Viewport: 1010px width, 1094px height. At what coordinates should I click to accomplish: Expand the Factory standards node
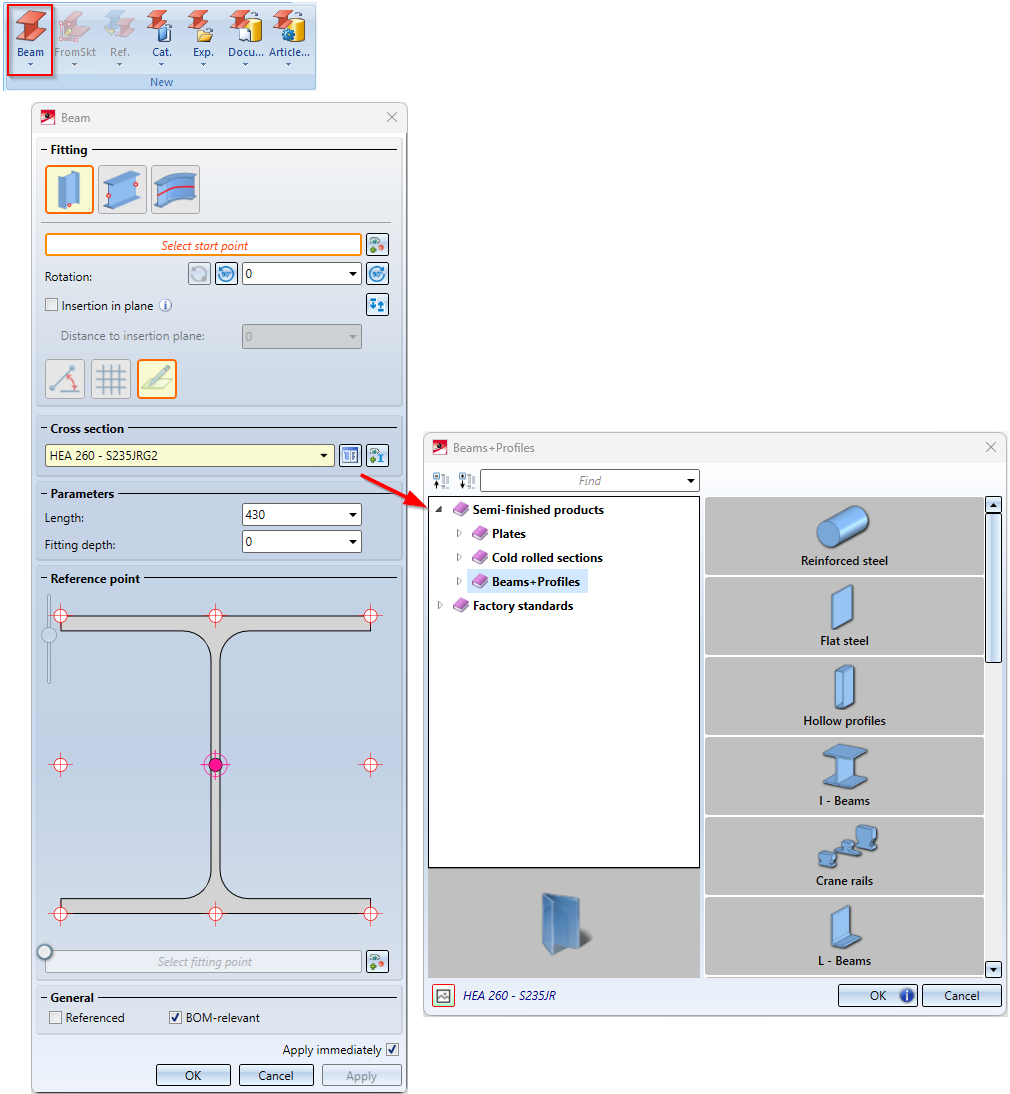(x=439, y=606)
